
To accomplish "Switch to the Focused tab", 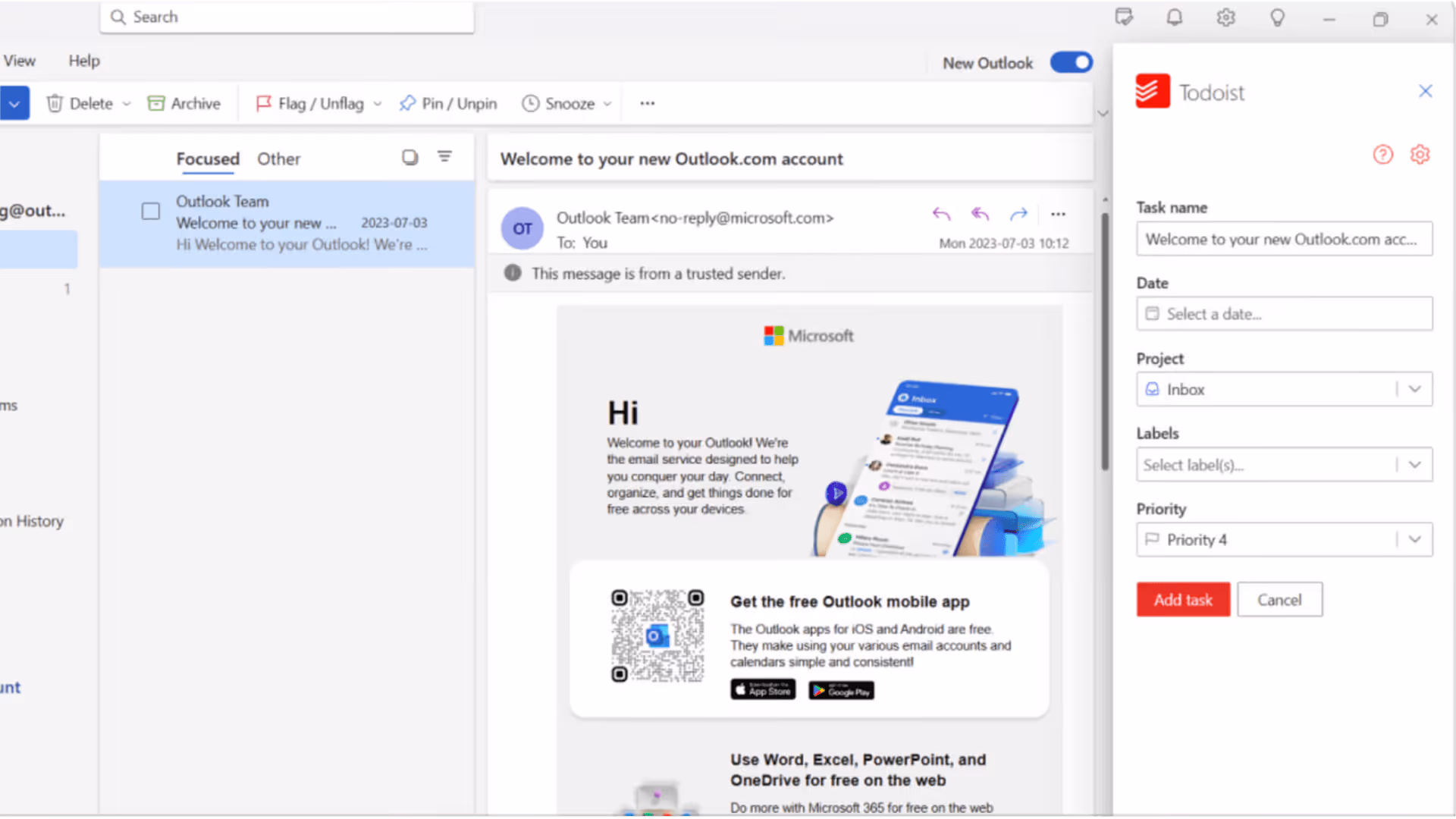I will (208, 158).
